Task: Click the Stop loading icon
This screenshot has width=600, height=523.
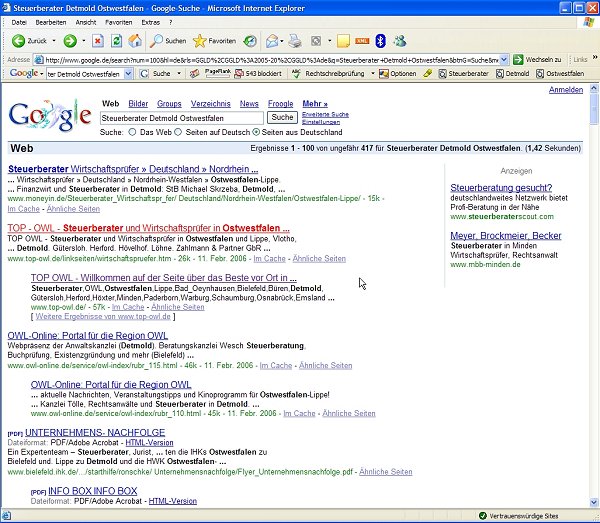Action: pos(97,41)
